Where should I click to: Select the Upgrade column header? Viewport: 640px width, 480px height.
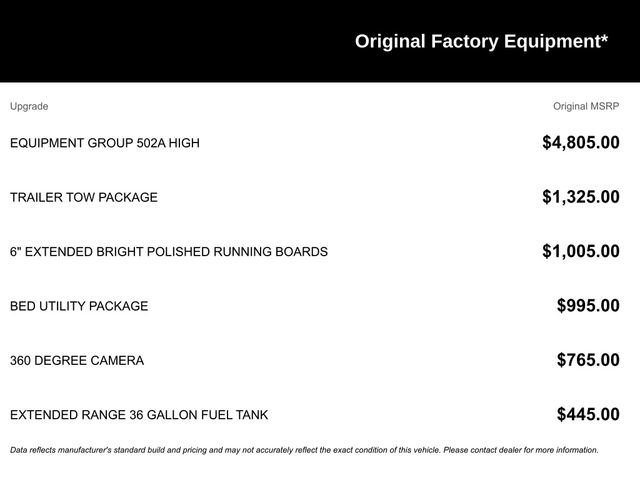tap(29, 107)
